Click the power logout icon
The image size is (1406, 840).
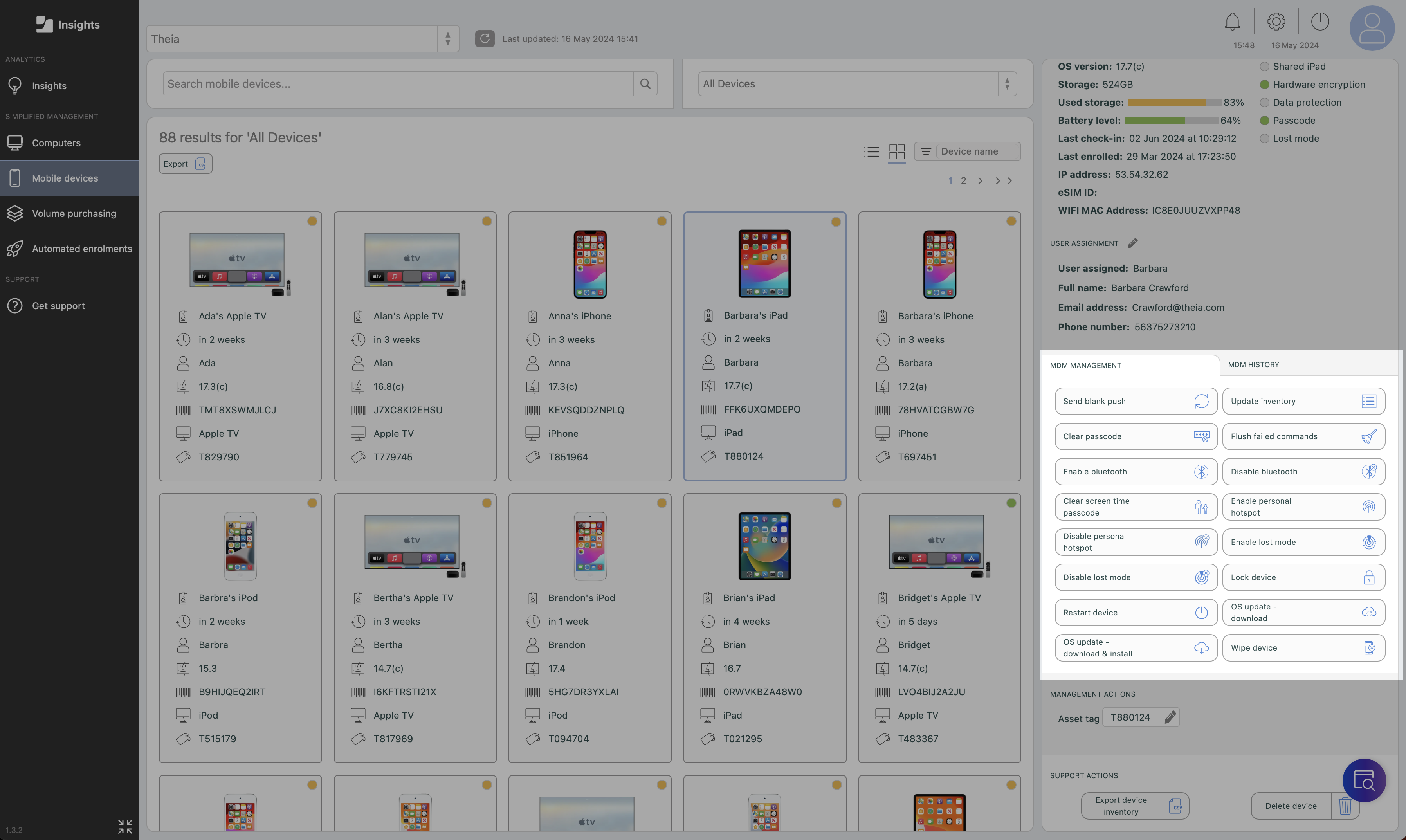1320,22
